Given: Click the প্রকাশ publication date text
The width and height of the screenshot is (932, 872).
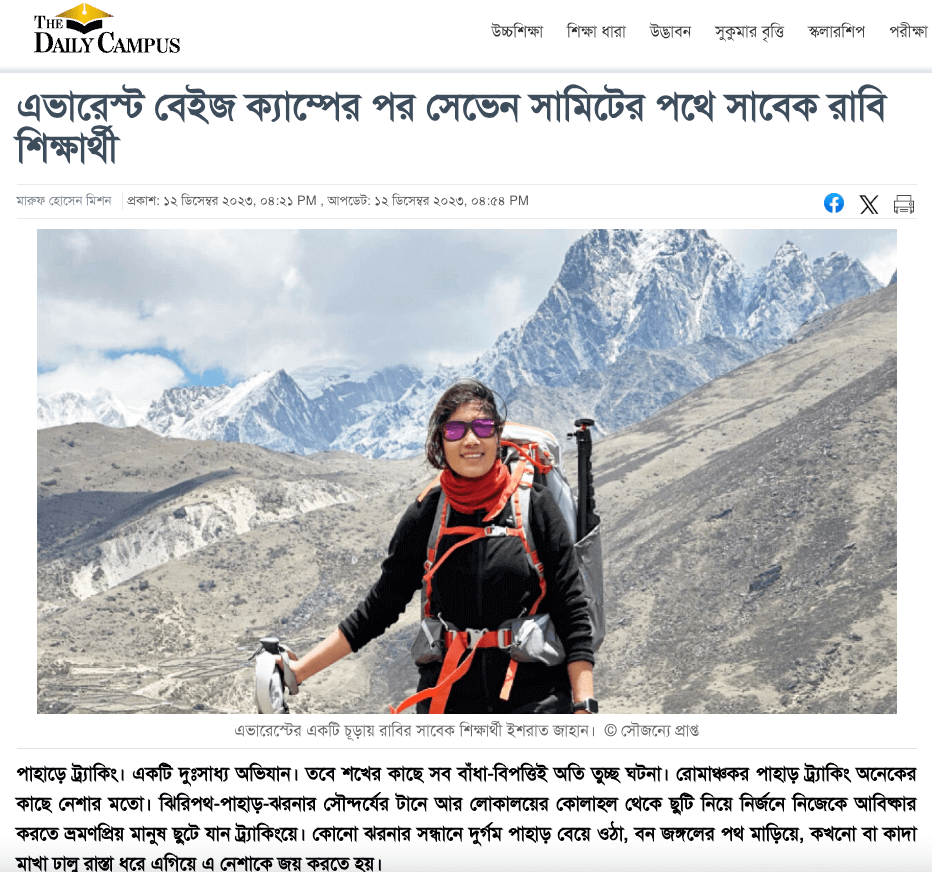Looking at the screenshot, I should tap(222, 201).
